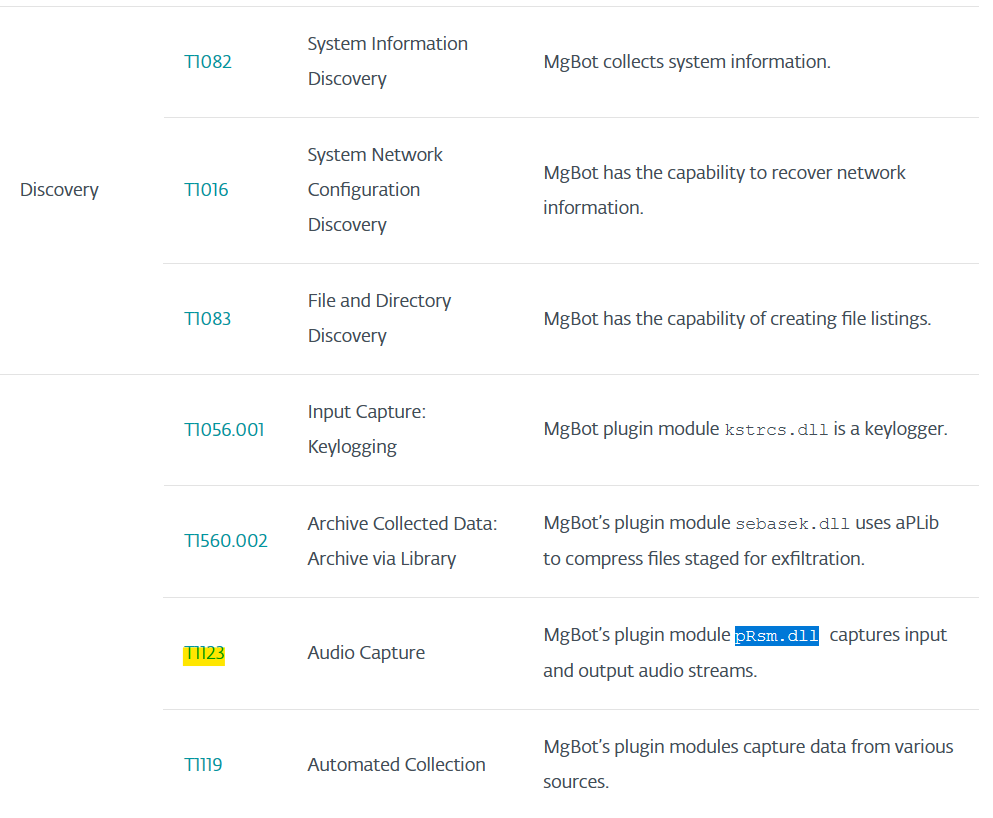Click File and Directory Discovery text
The image size is (993, 818).
coord(379,318)
